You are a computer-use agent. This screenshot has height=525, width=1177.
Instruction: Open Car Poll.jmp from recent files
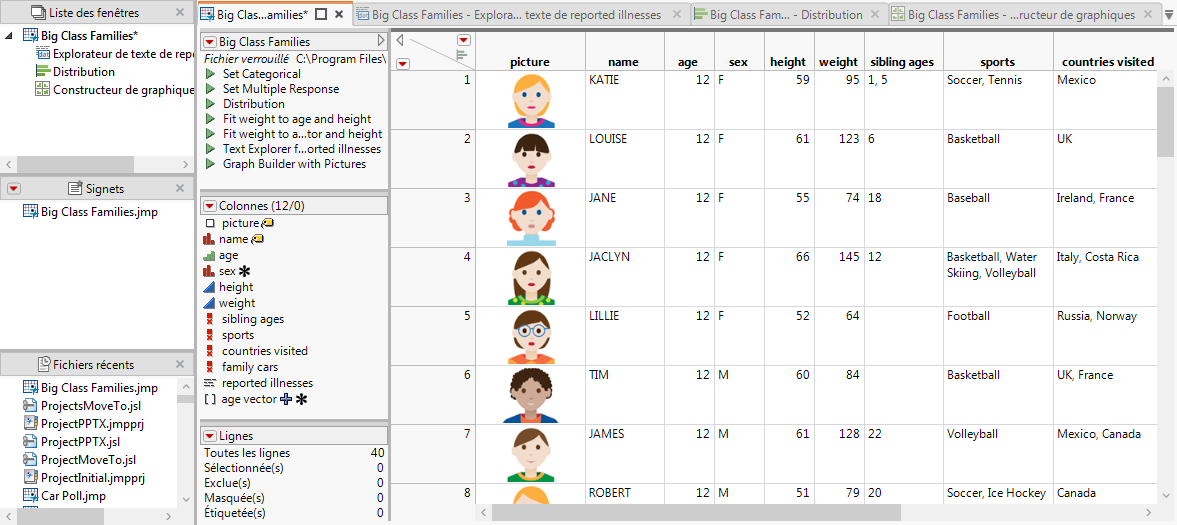(x=72, y=496)
